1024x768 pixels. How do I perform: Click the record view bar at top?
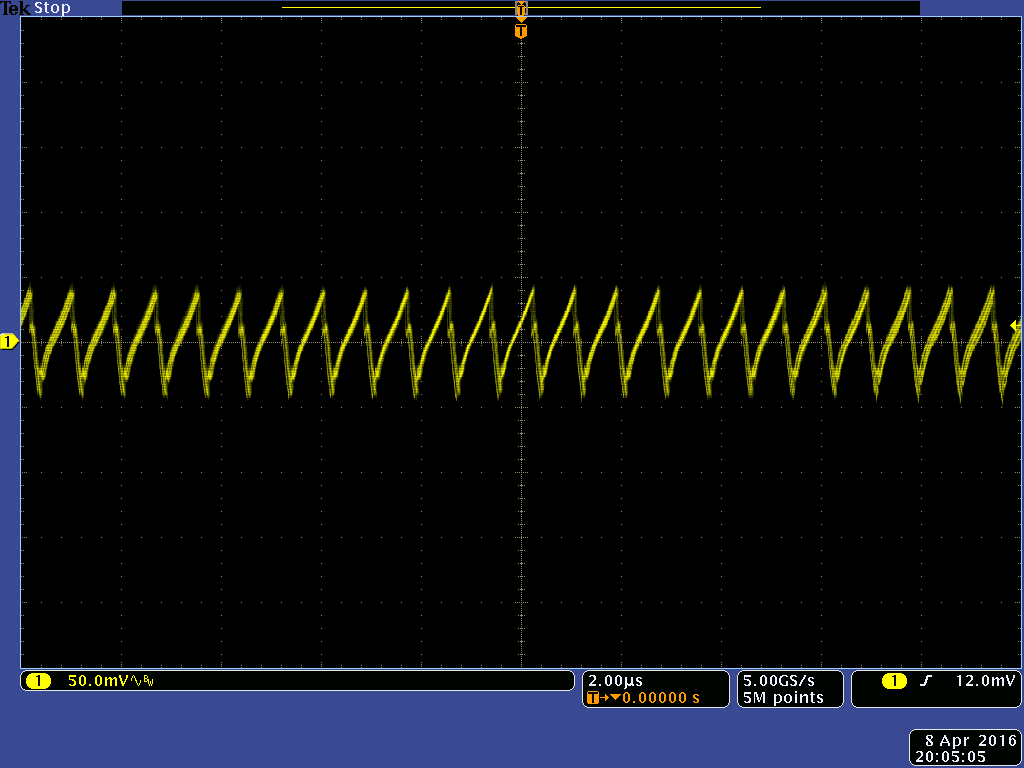(520, 8)
